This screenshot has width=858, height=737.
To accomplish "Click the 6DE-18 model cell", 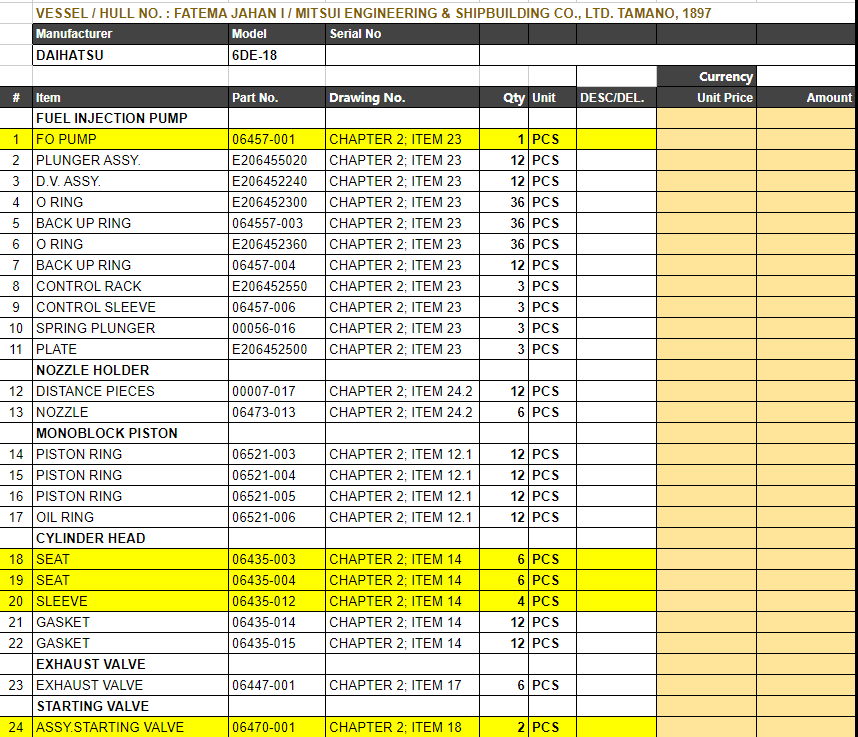I will pyautogui.click(x=276, y=55).
